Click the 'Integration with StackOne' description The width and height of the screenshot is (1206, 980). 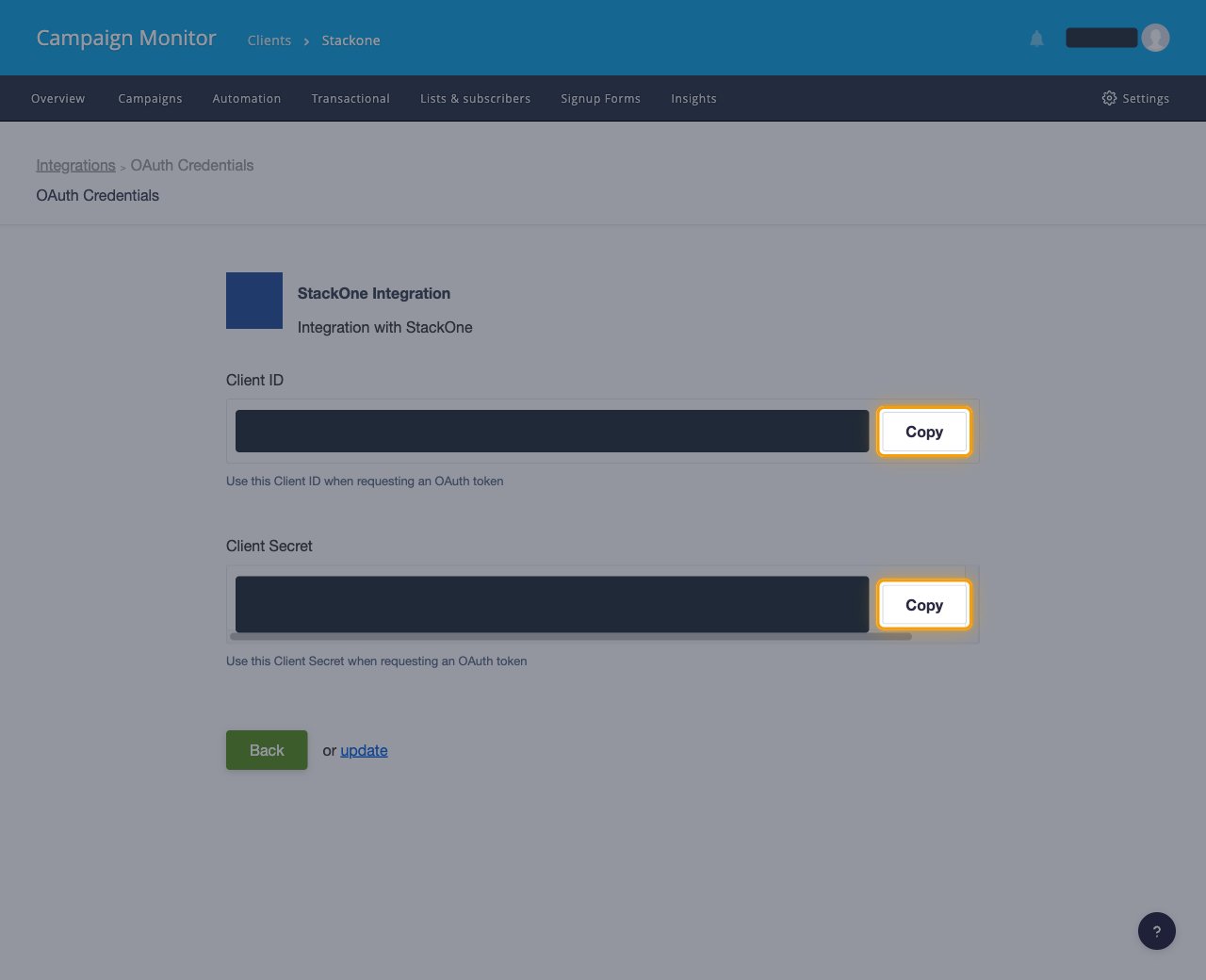tap(385, 327)
